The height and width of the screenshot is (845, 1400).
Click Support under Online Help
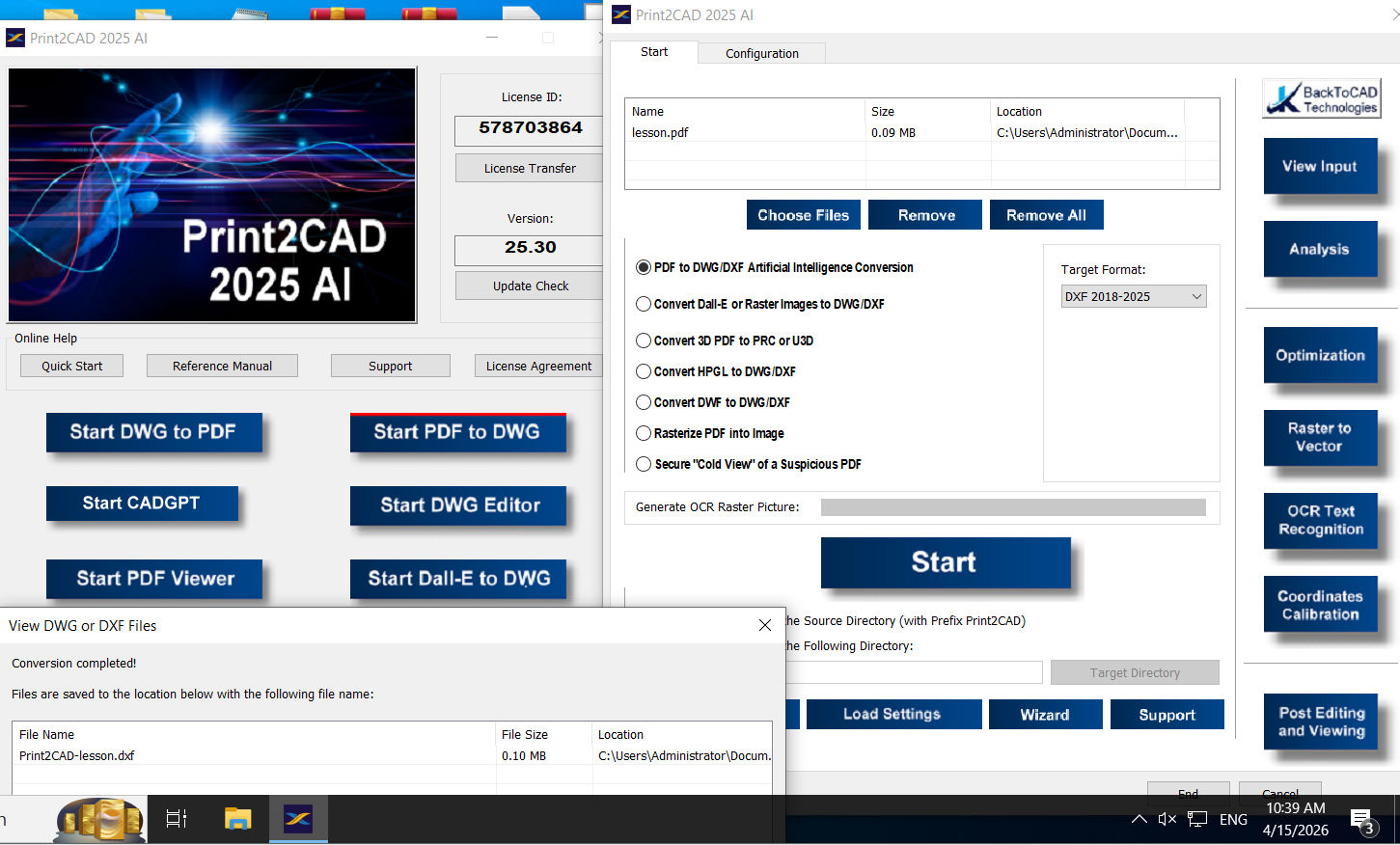[390, 366]
